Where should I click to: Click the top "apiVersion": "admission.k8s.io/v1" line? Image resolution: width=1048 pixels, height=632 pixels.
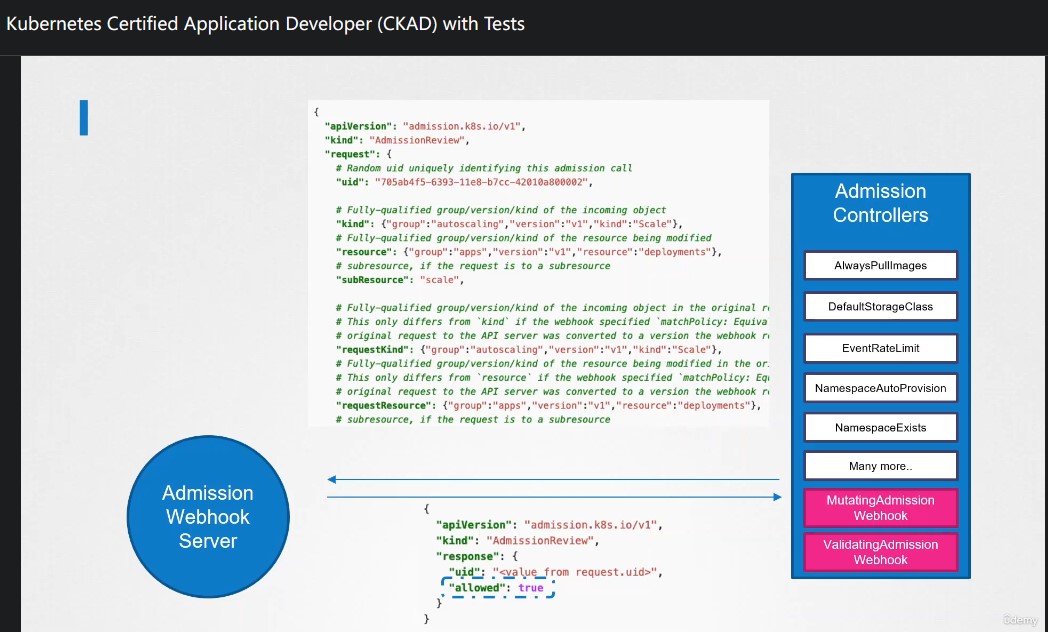coord(425,126)
